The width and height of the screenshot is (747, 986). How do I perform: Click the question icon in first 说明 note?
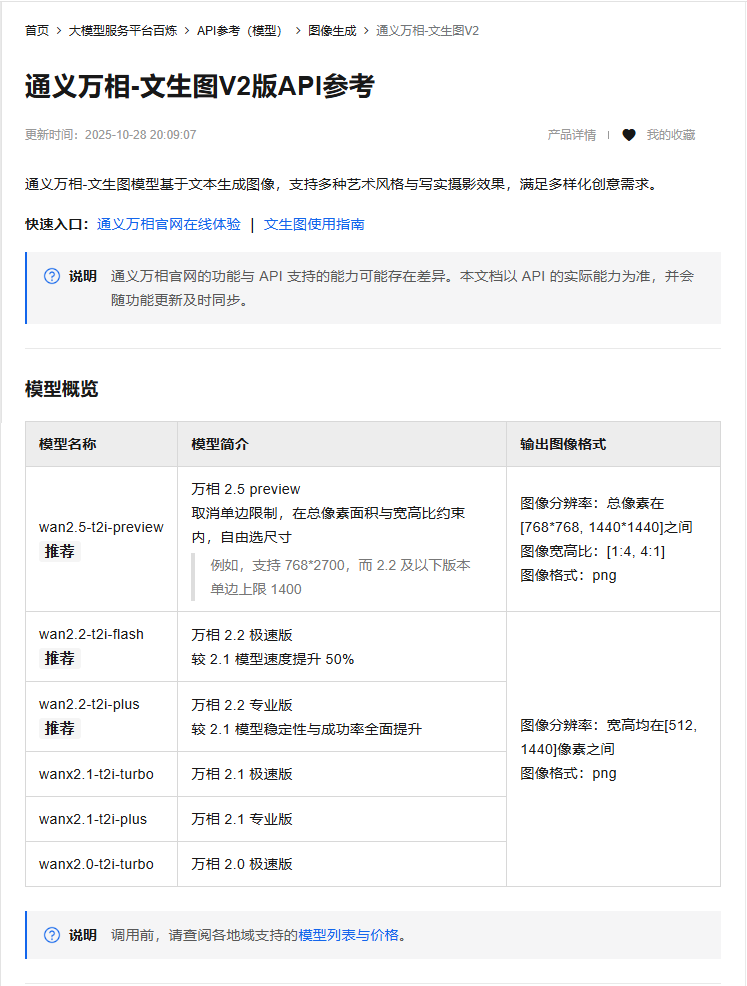pos(52,276)
